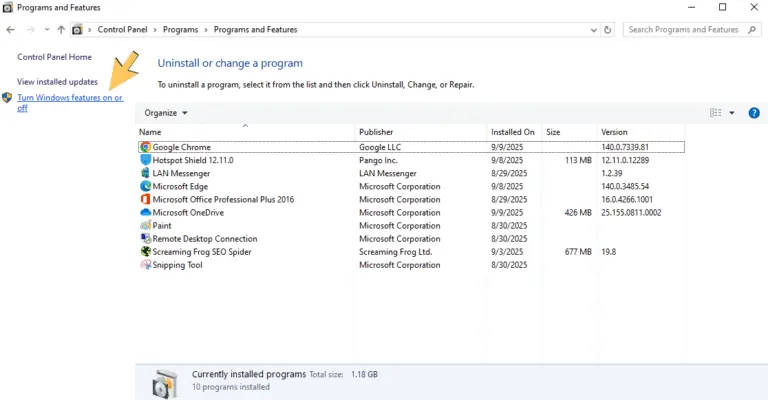
Task: Click the Microsoft Edge icon
Action: pyautogui.click(x=145, y=186)
